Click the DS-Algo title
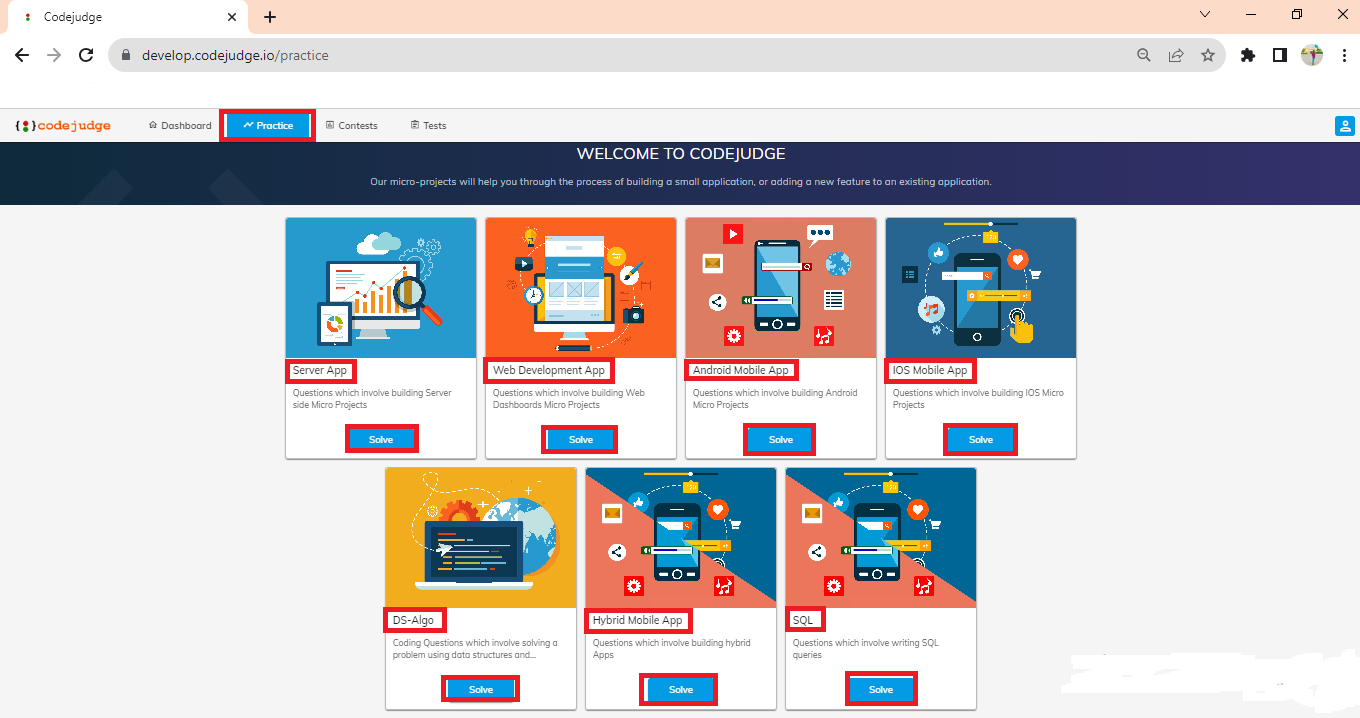 pos(413,620)
